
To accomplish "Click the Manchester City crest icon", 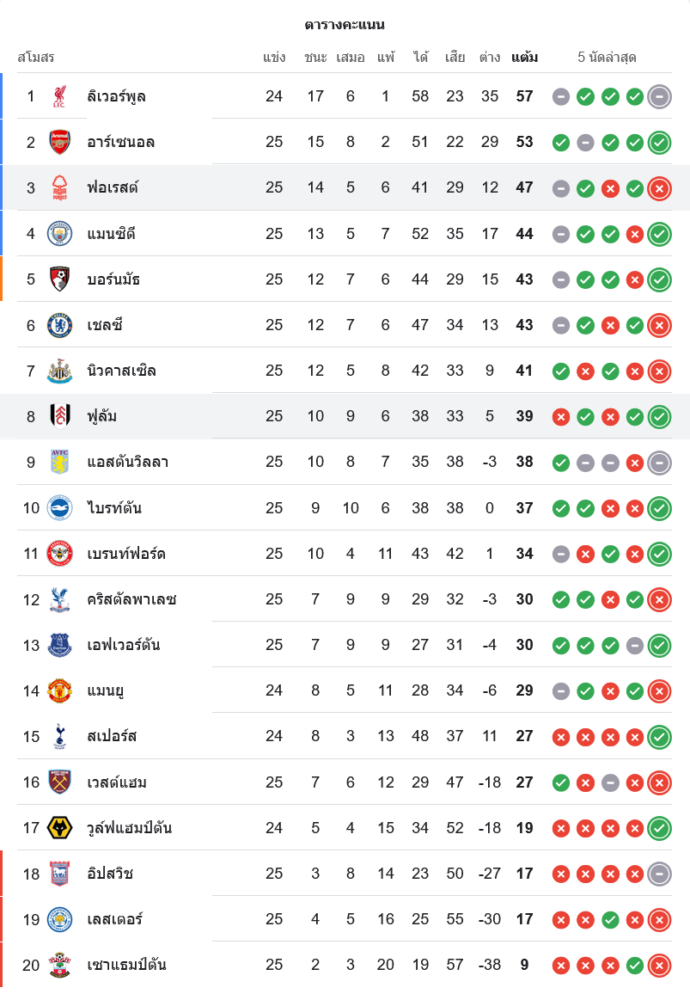I will coord(60,233).
